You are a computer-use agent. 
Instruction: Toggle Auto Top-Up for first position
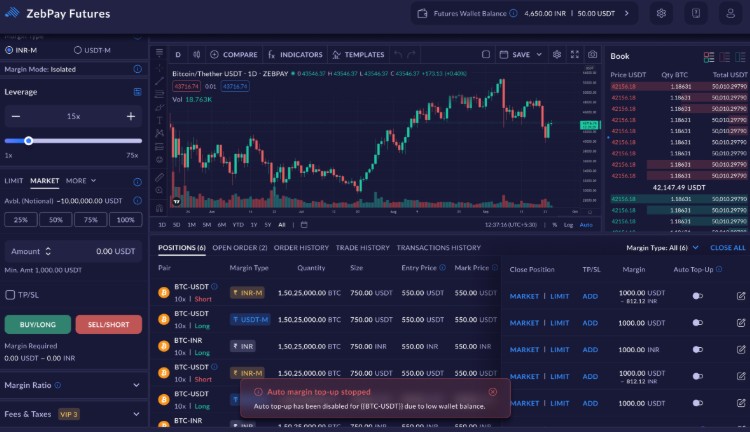pyautogui.click(x=697, y=296)
